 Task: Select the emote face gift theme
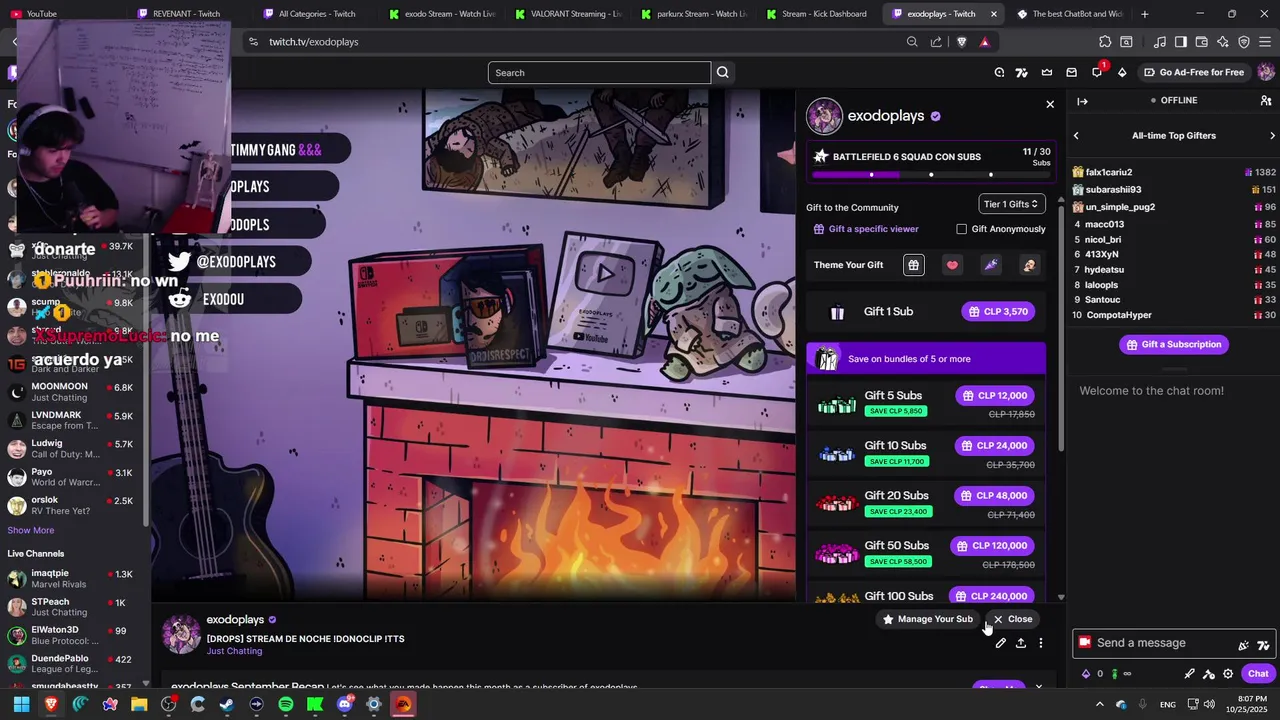(1029, 265)
